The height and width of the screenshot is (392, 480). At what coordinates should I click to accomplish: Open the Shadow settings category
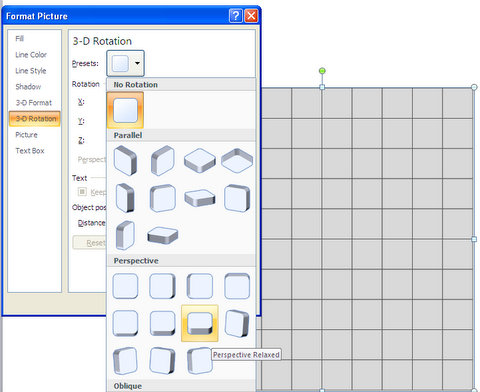point(28,87)
